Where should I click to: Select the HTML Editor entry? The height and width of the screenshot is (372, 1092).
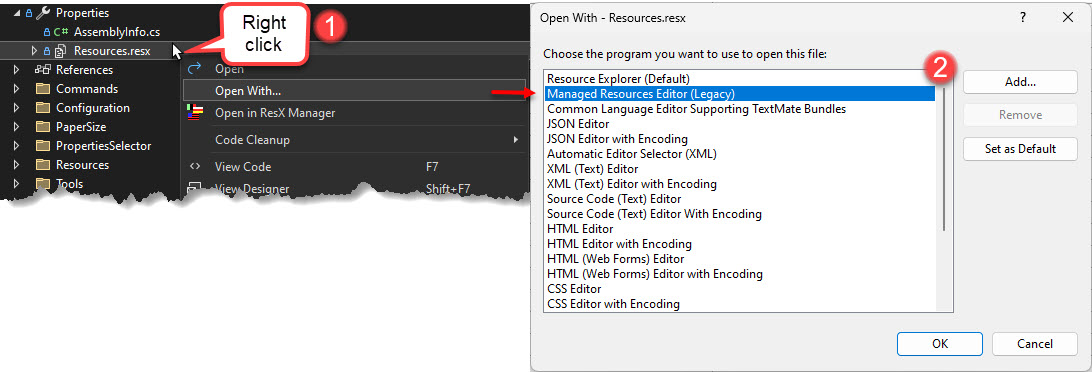coord(740,228)
